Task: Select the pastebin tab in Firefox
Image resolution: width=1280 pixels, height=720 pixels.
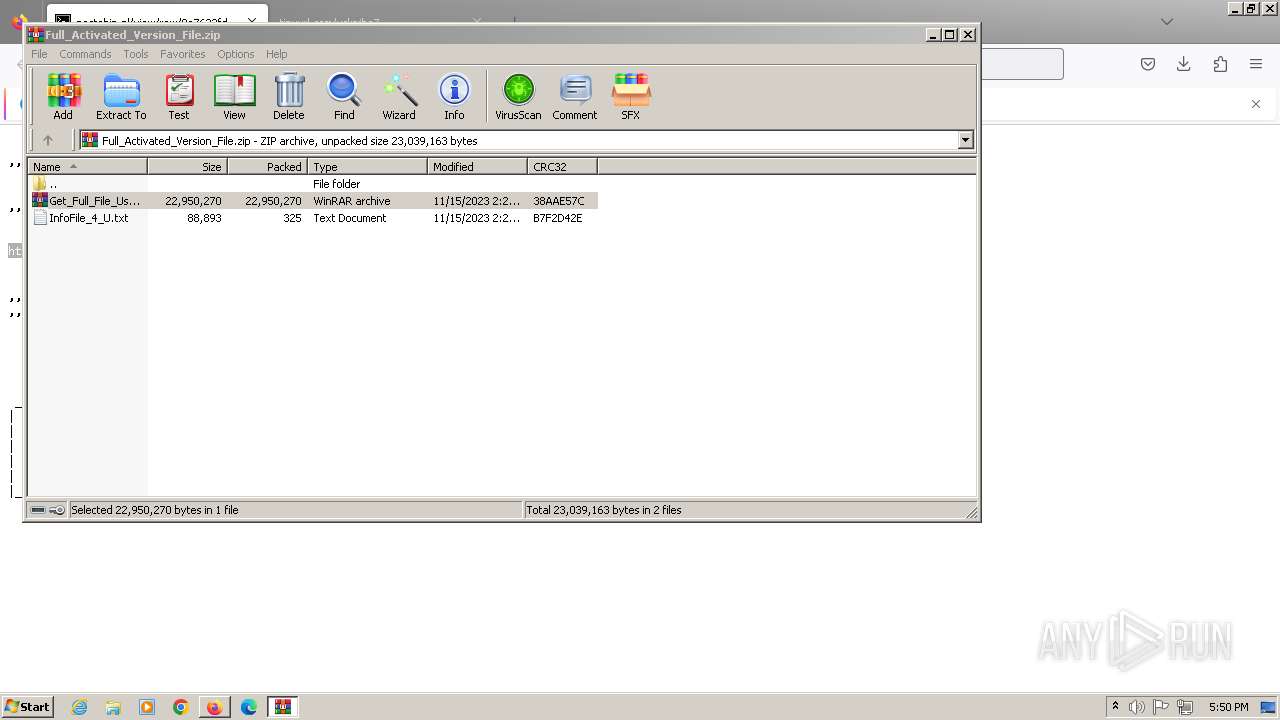Action: click(156, 15)
